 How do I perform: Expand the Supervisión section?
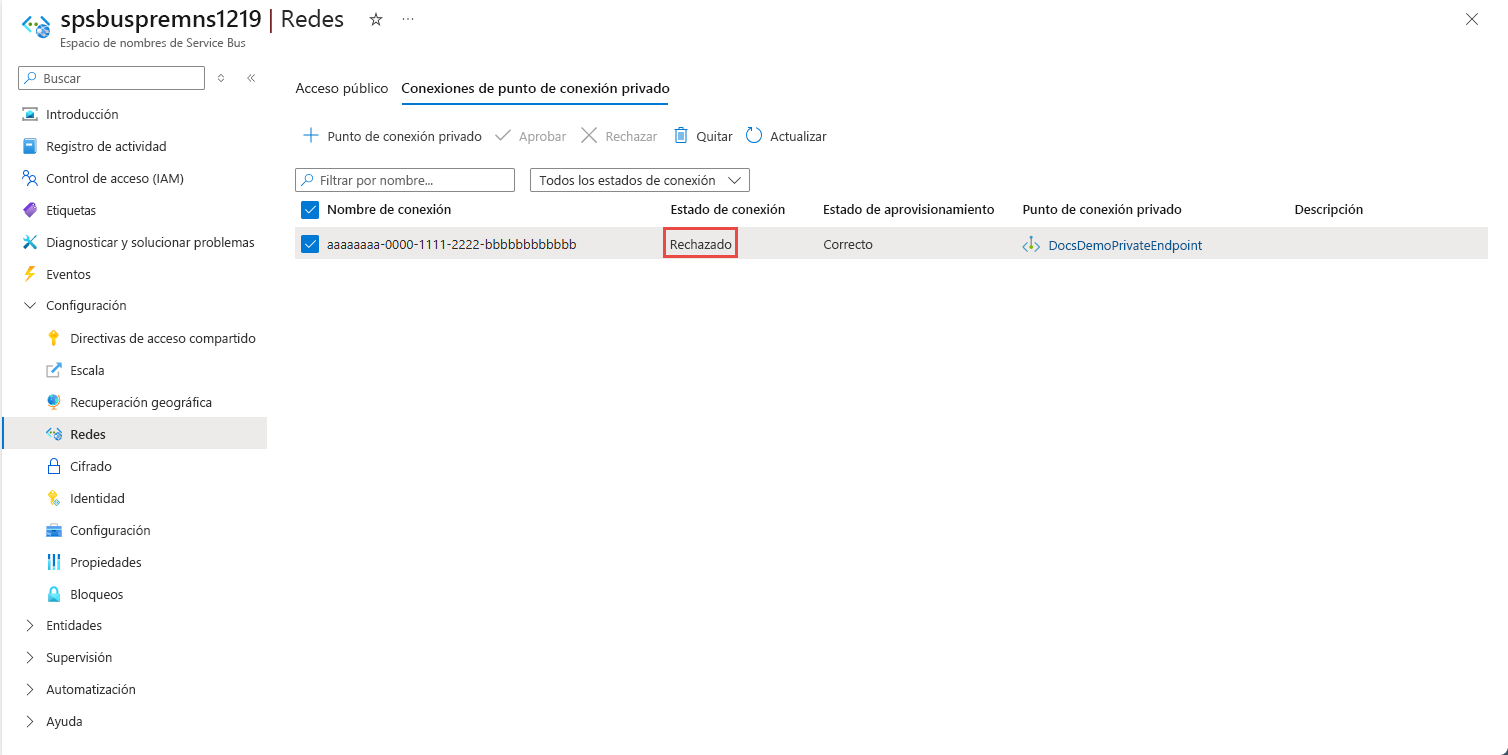[x=29, y=657]
